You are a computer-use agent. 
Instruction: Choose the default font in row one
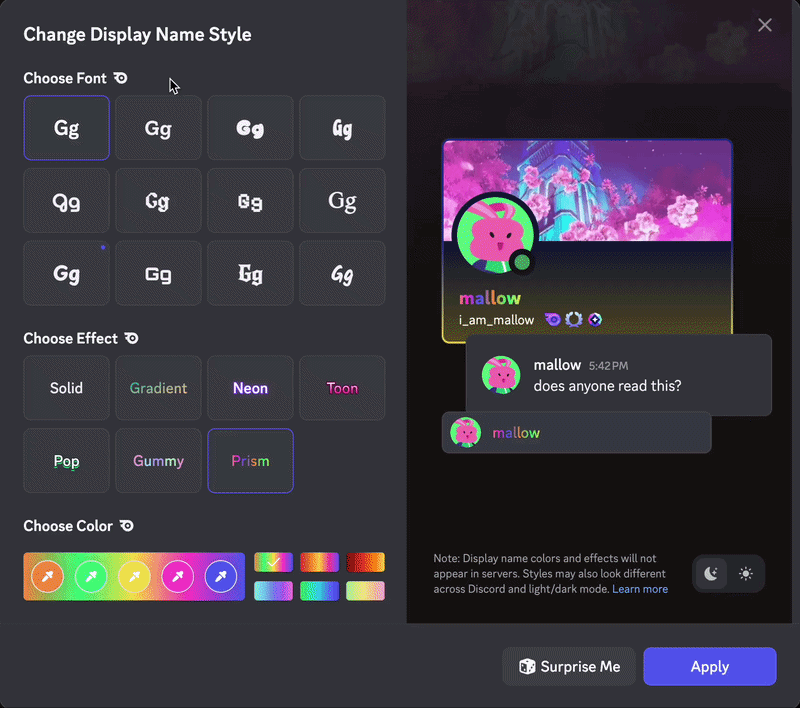(x=66, y=128)
